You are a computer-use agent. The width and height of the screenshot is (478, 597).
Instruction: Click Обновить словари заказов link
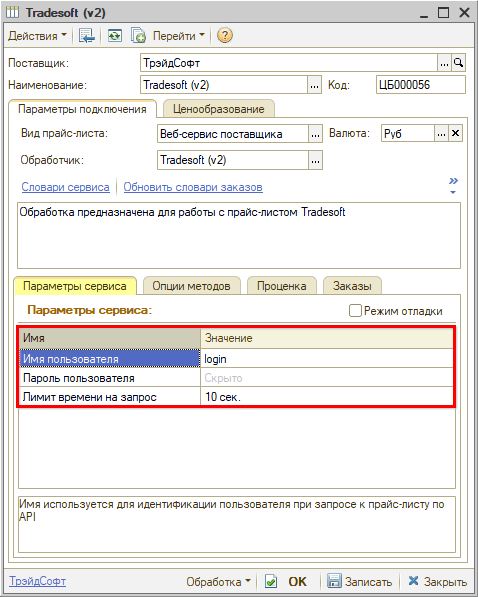click(193, 187)
